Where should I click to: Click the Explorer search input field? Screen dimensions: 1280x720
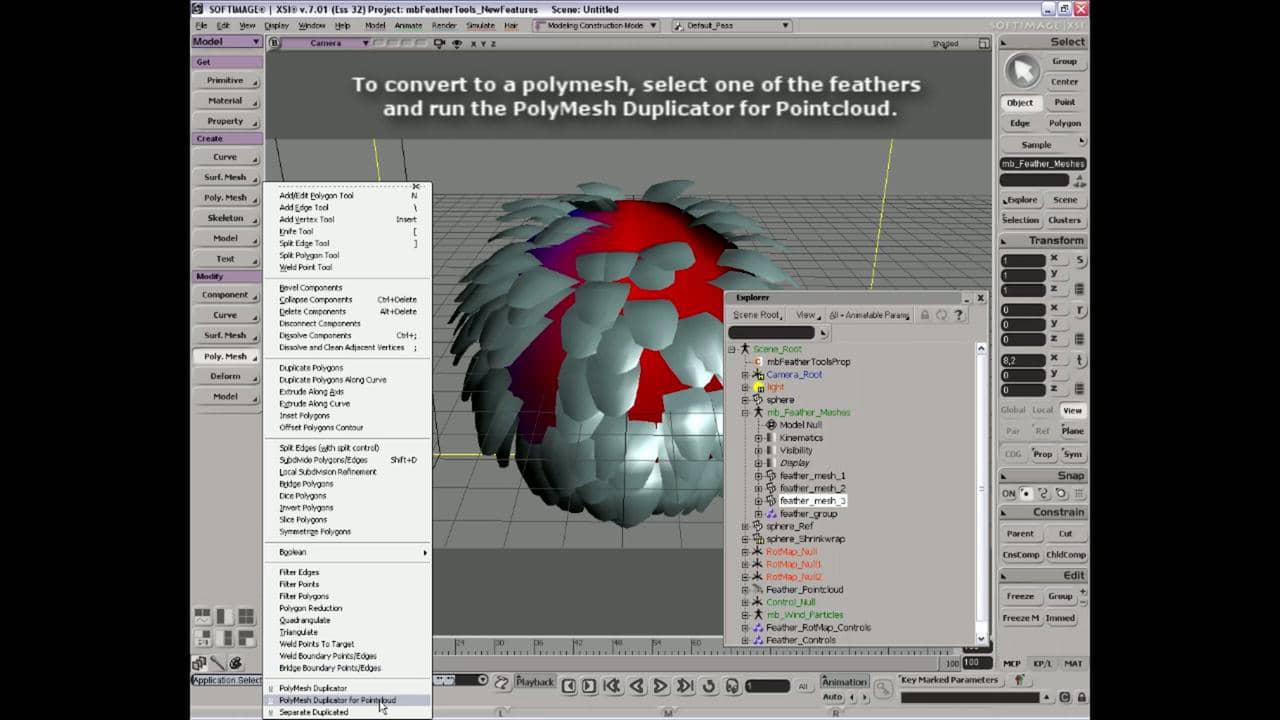[x=772, y=333]
